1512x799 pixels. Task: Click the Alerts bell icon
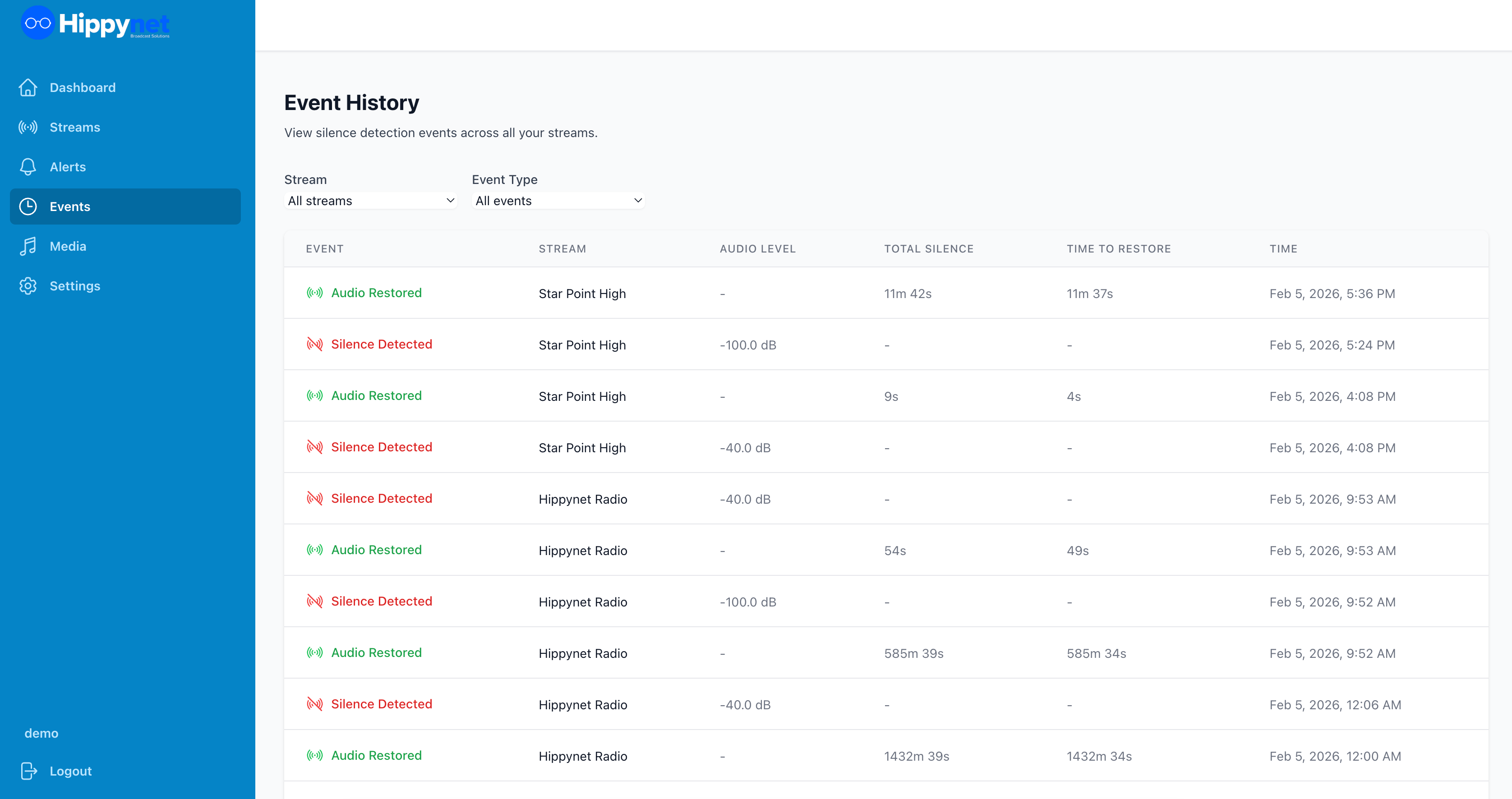click(28, 167)
